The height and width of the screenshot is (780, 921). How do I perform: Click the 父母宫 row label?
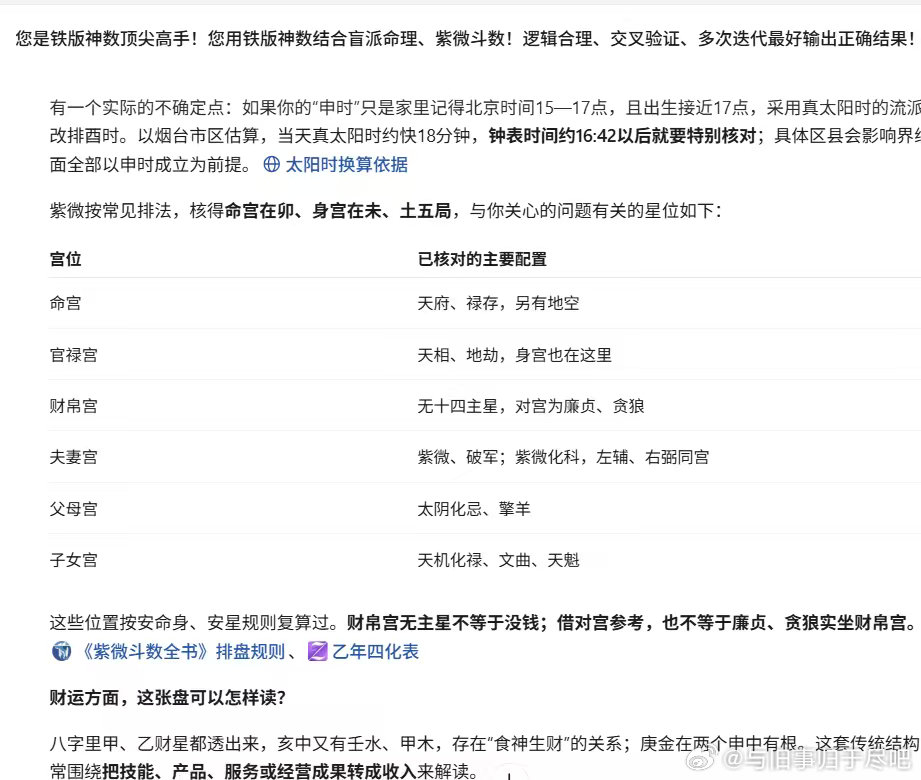coord(73,509)
